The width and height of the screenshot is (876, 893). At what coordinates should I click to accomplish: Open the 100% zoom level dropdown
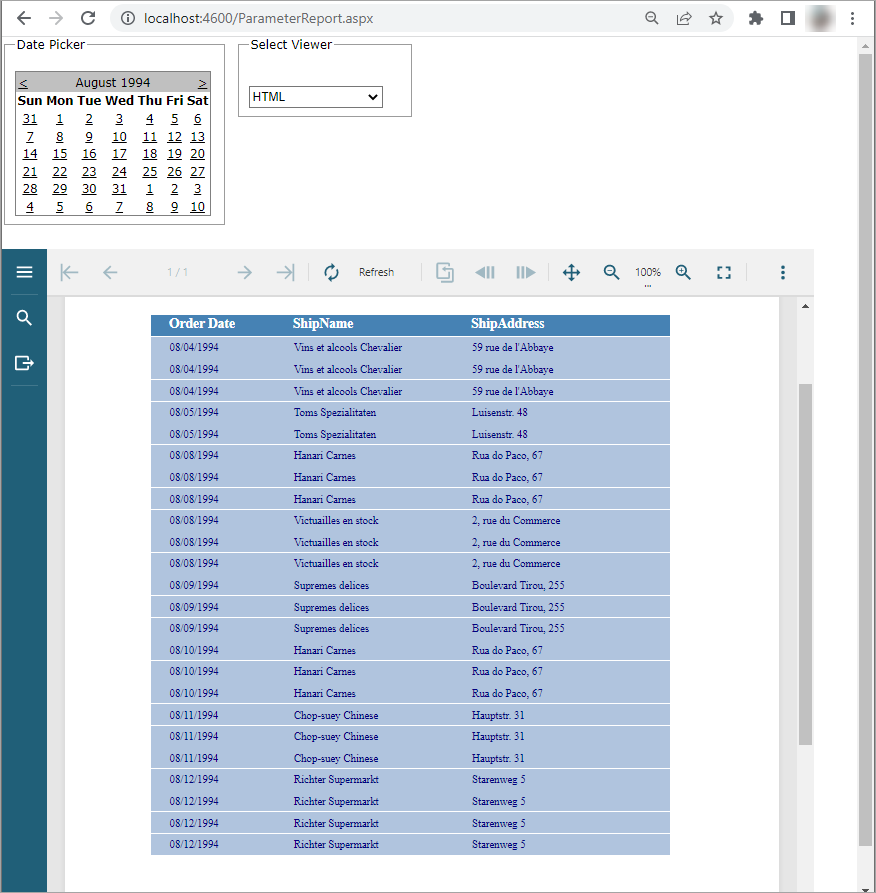(x=648, y=273)
